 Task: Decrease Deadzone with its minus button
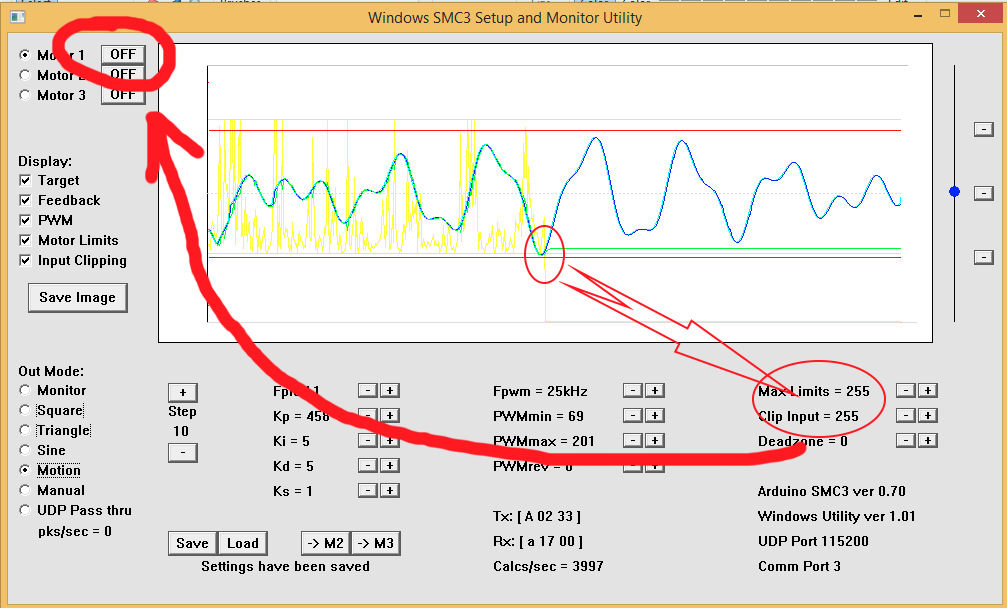pos(906,440)
